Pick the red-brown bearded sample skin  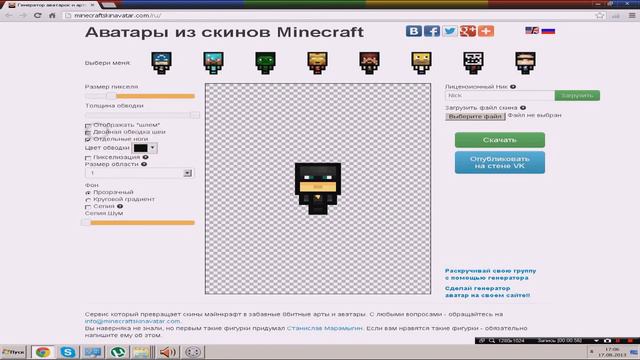(369, 63)
